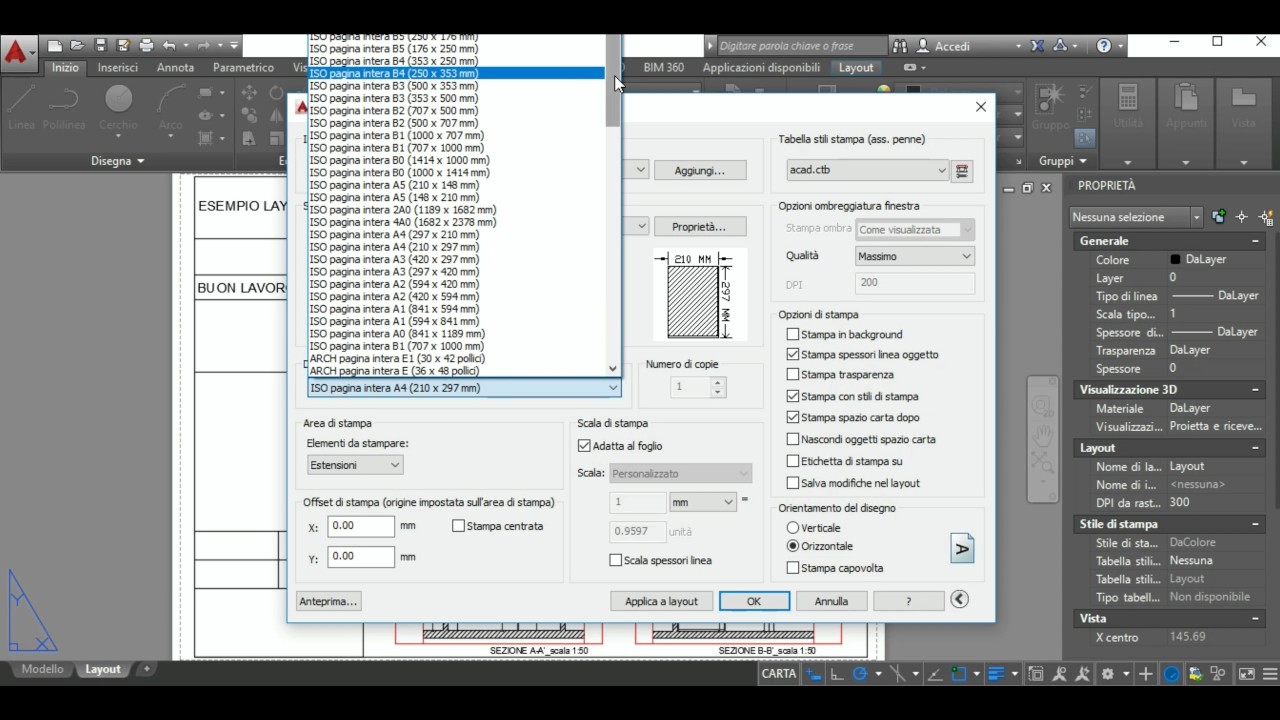This screenshot has width=1280, height=720.
Task: Toggle Stampa spazio carta dopo checkbox
Action: (x=793, y=417)
